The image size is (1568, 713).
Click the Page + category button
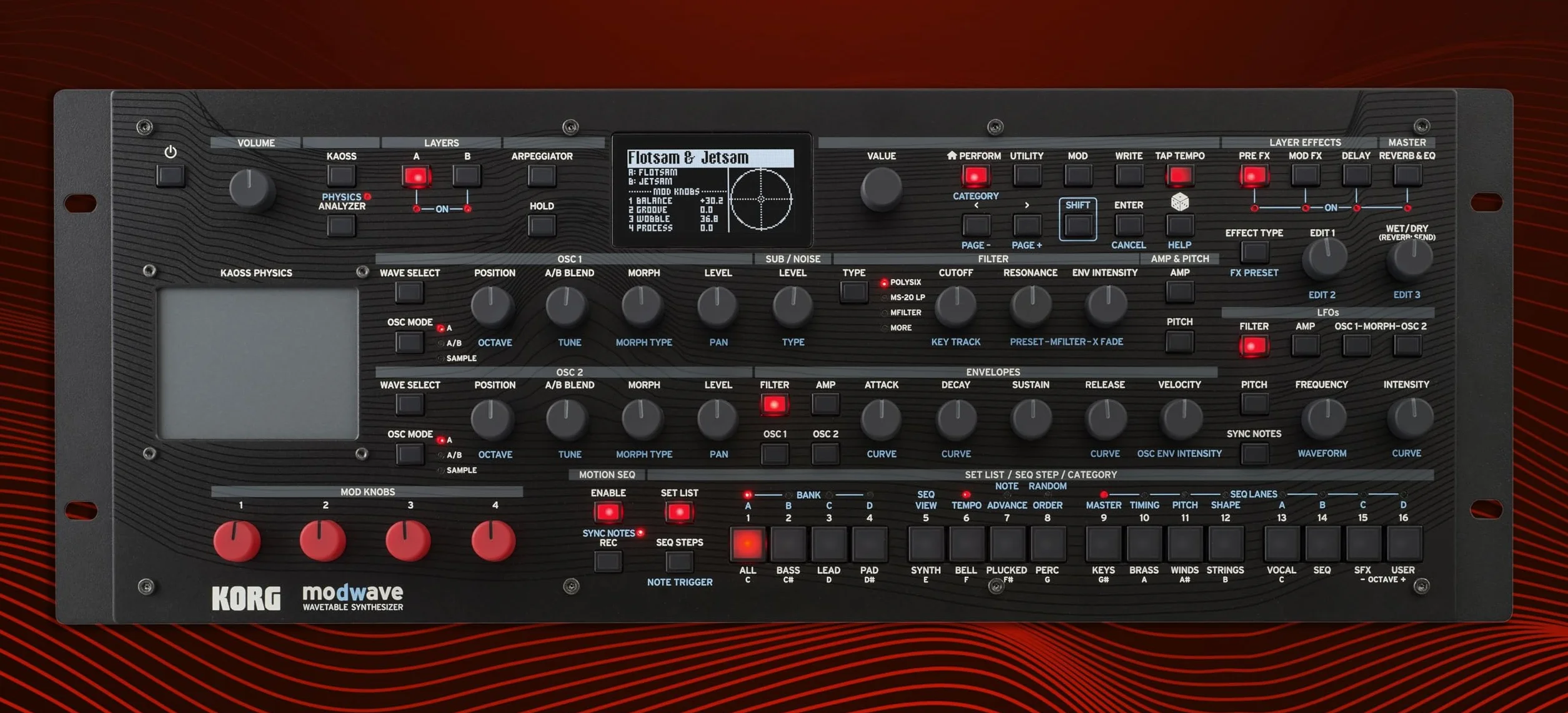click(1026, 225)
